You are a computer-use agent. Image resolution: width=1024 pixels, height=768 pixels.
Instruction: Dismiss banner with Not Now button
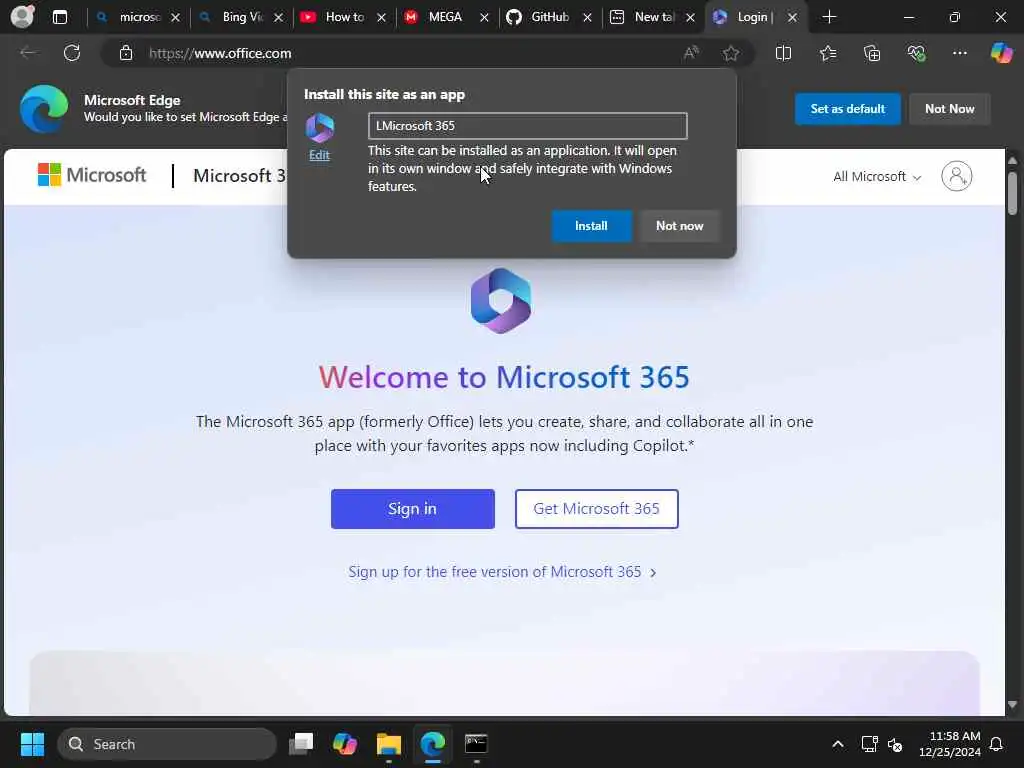tap(950, 109)
